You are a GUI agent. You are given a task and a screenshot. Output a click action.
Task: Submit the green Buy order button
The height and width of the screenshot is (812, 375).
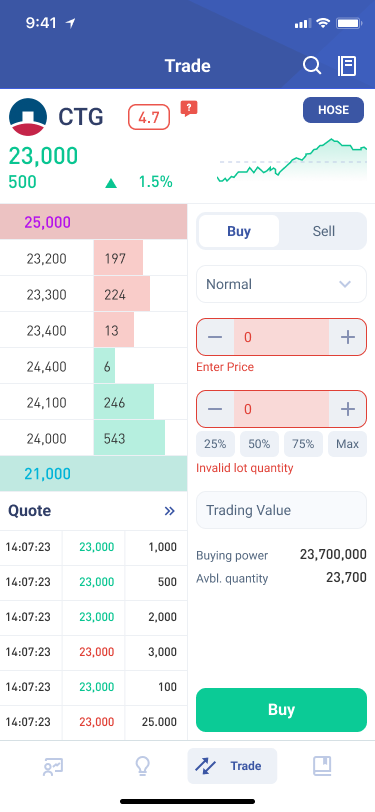click(x=281, y=709)
